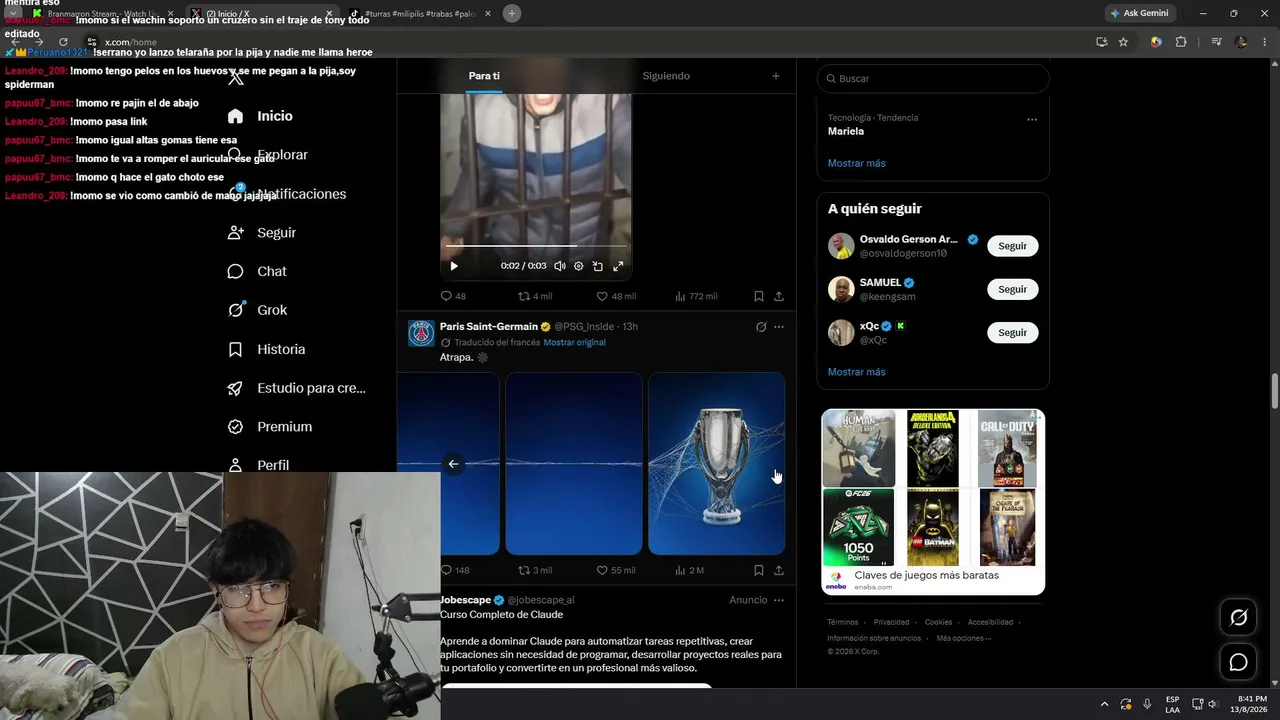Ask Grok about the PSG post
The height and width of the screenshot is (720, 1280).
761,327
